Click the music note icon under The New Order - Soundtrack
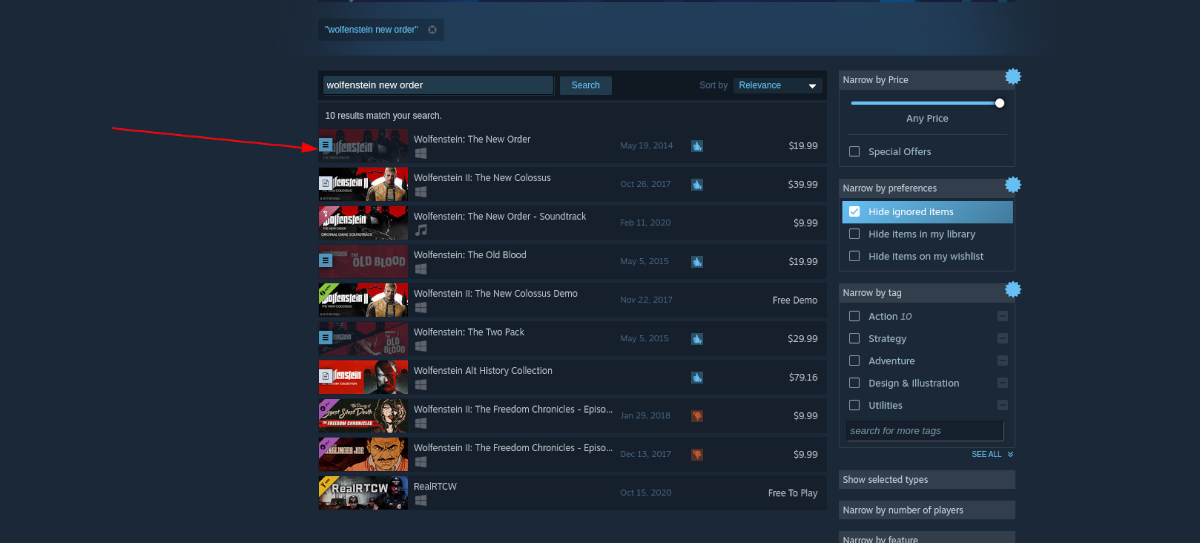The image size is (1200, 543). pyautogui.click(x=421, y=230)
